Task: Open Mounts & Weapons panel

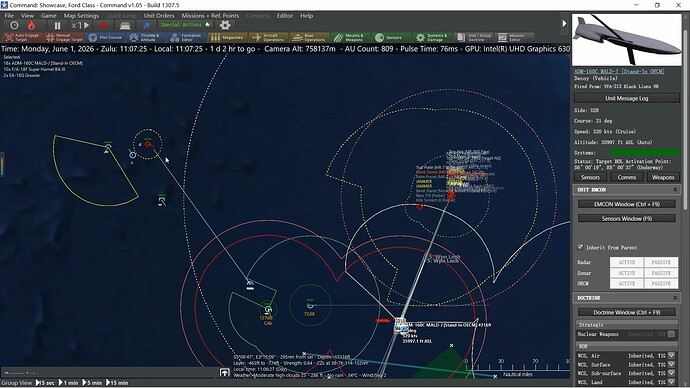Action: 350,37
